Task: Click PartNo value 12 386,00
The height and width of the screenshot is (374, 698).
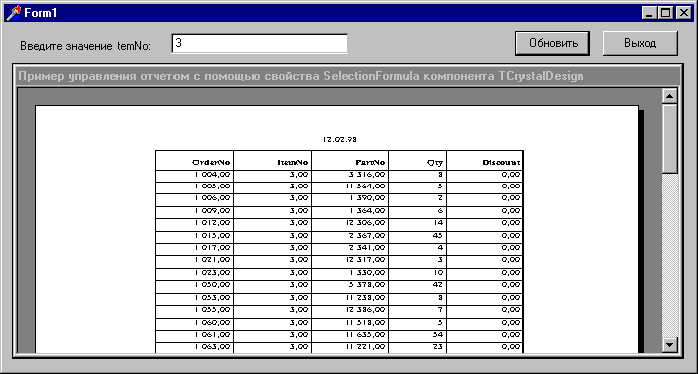Action: 366,309
